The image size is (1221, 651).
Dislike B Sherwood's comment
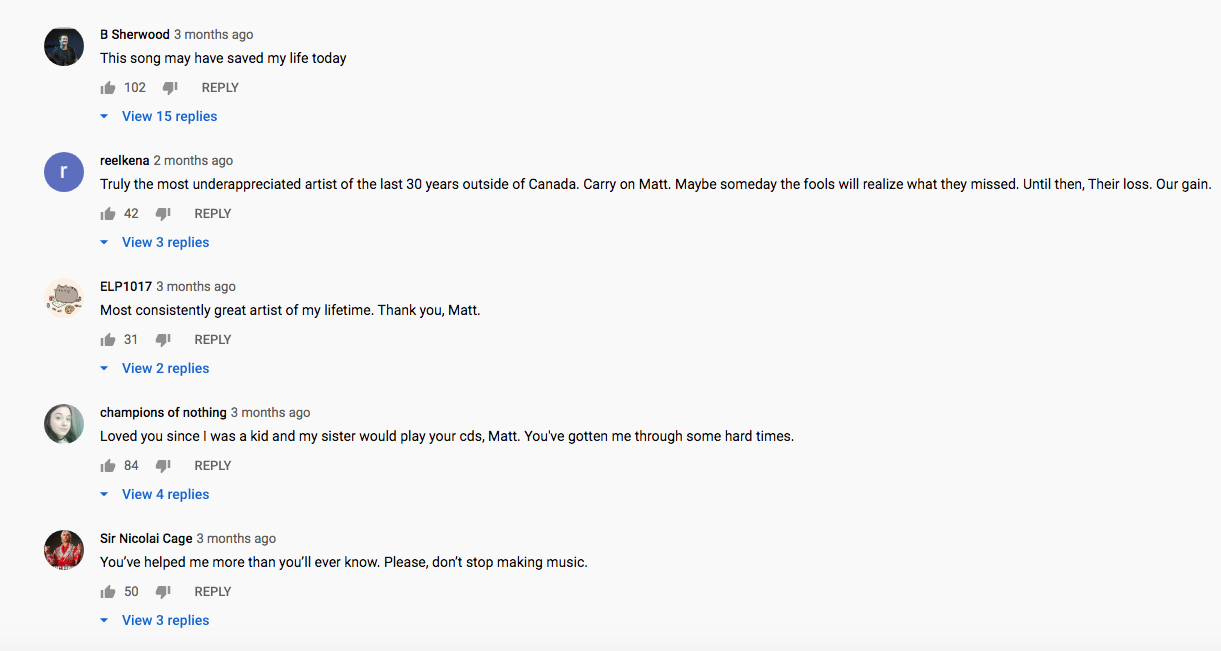click(170, 88)
